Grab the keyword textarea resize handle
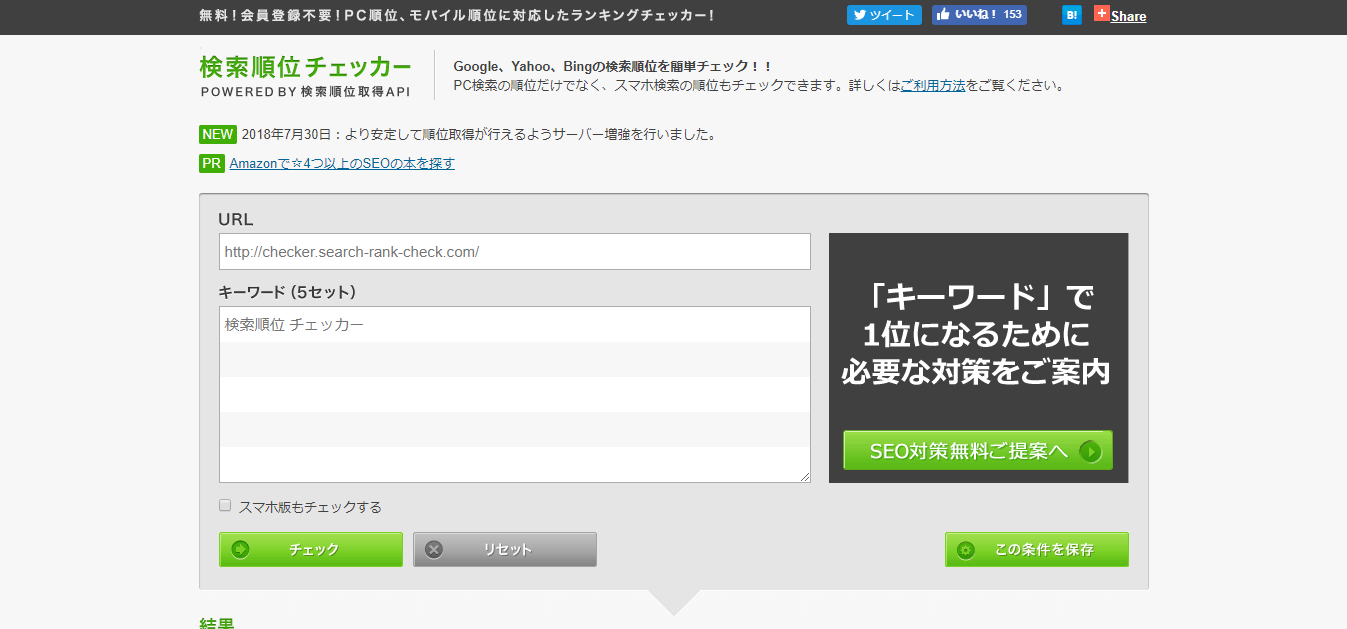This screenshot has height=629, width=1347. point(805,478)
